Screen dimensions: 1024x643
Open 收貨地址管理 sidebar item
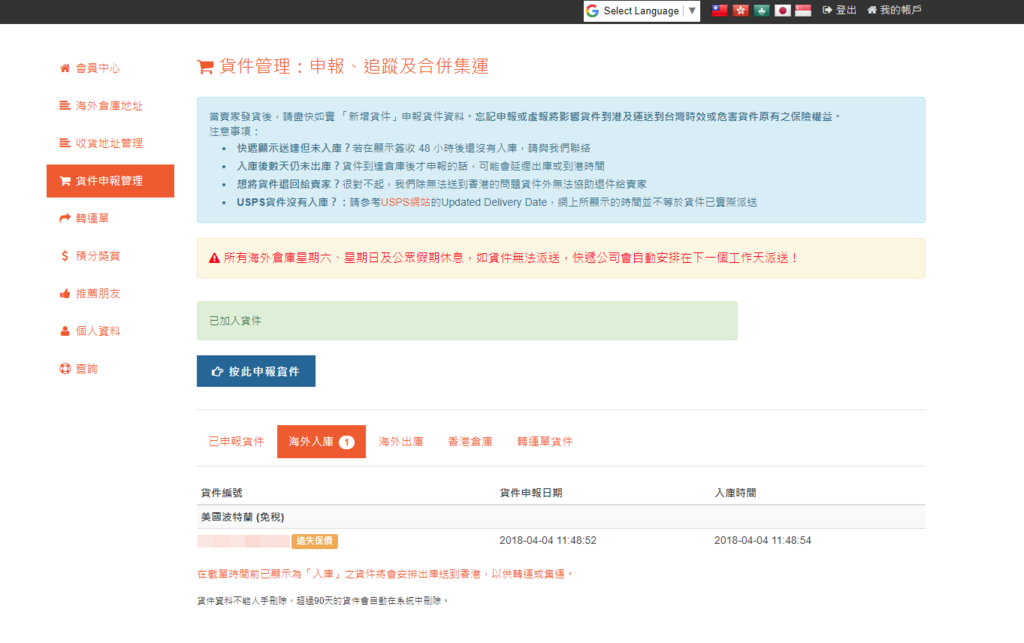click(108, 143)
